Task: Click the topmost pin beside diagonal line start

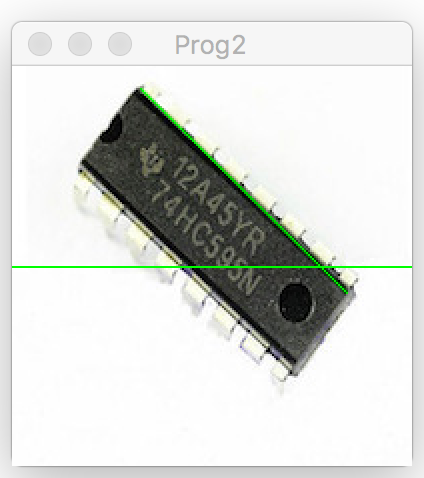Action: click(152, 89)
